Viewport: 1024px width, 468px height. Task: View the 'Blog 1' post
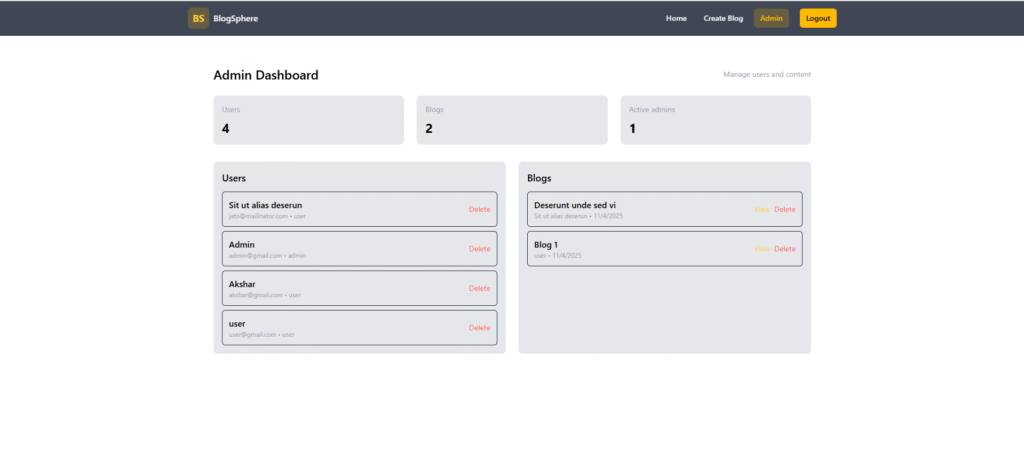762,249
